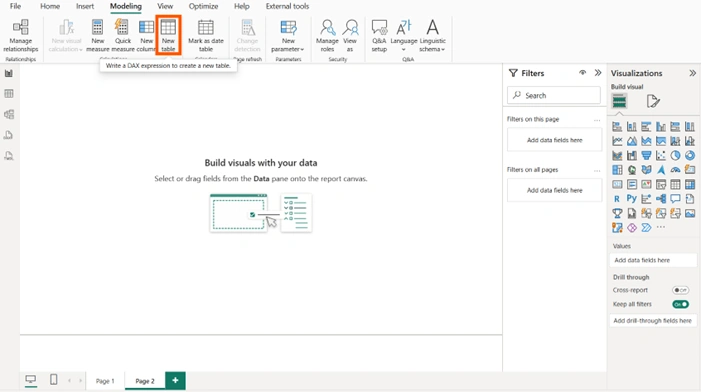Switch to Model view in left sidebar
Screen dimensions: 701x392
point(9,114)
